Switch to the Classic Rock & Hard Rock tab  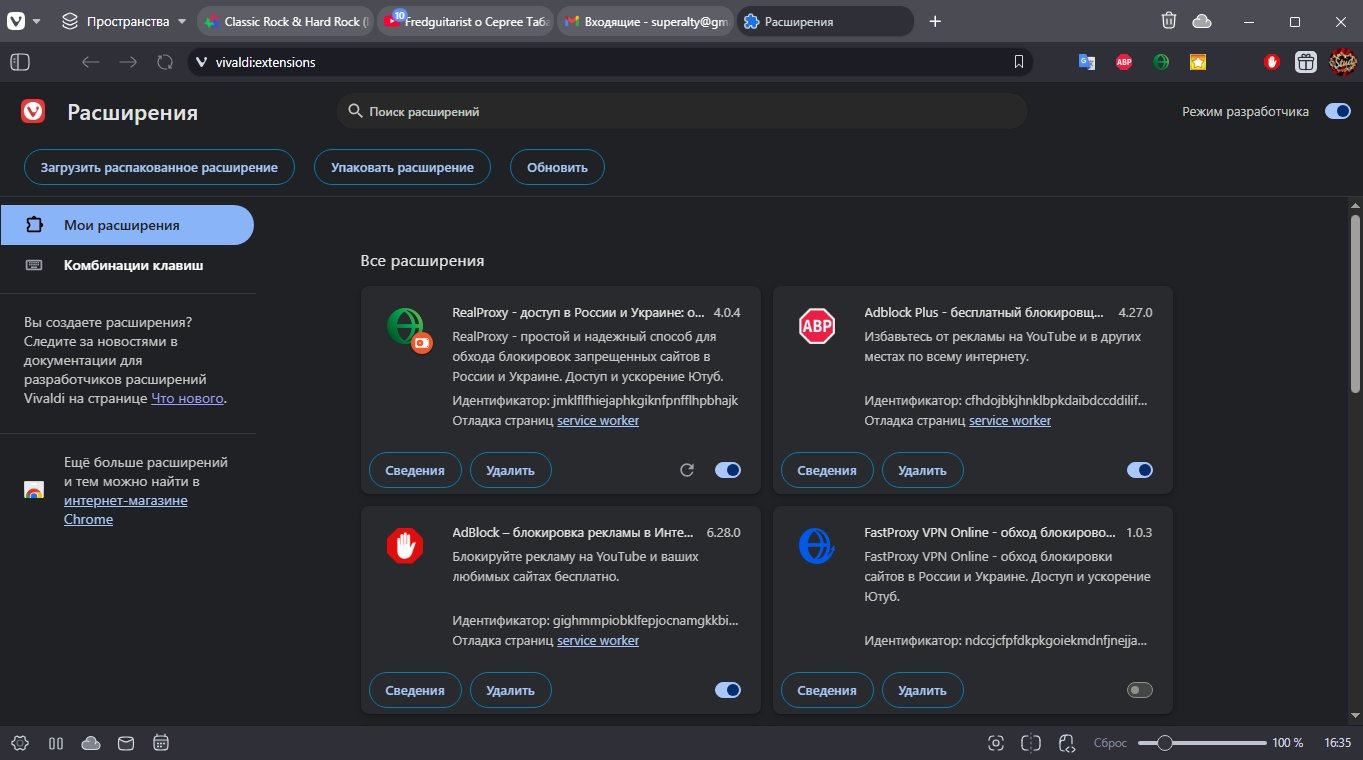285,21
